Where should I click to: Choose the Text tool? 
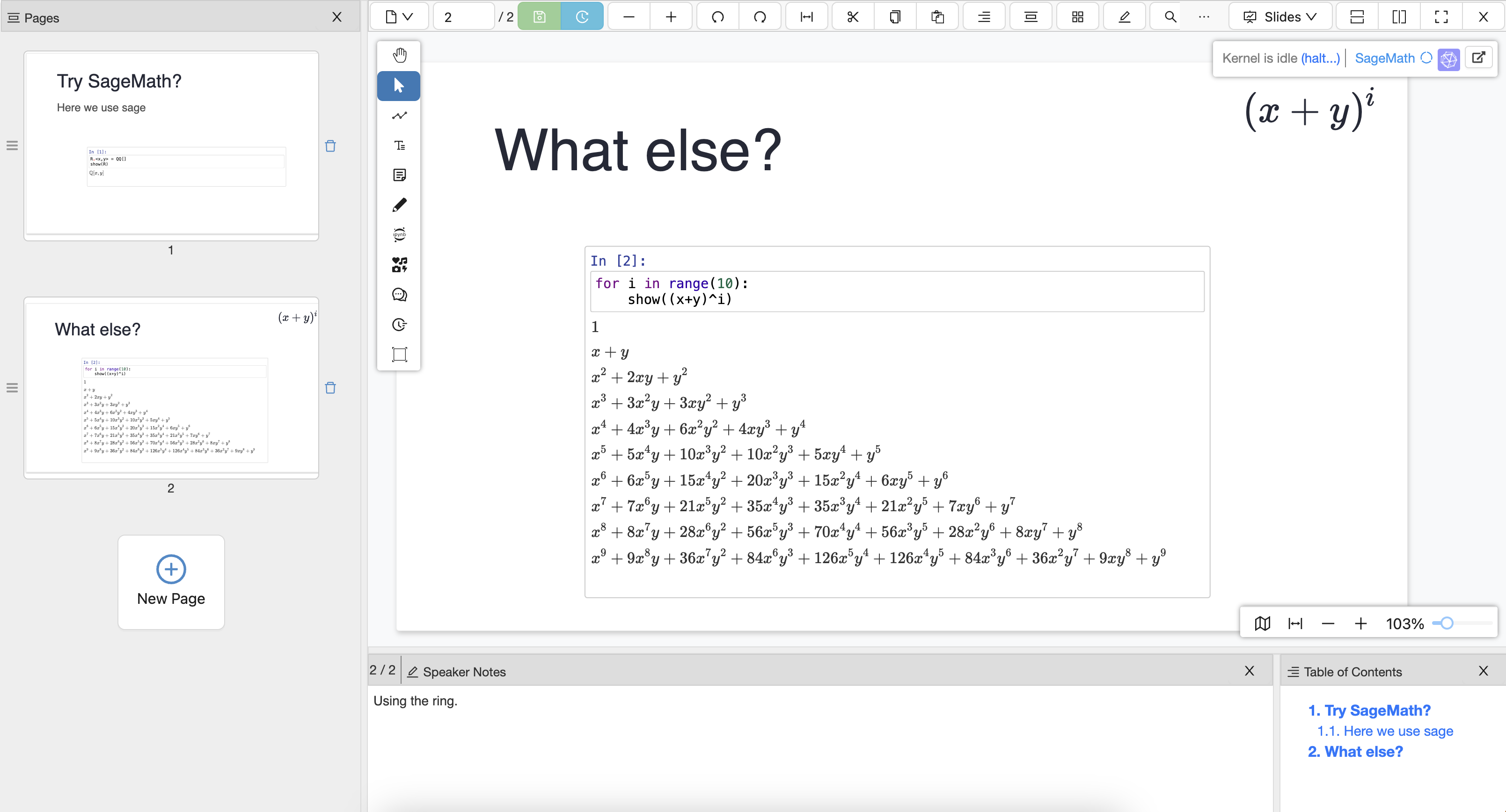pyautogui.click(x=399, y=145)
